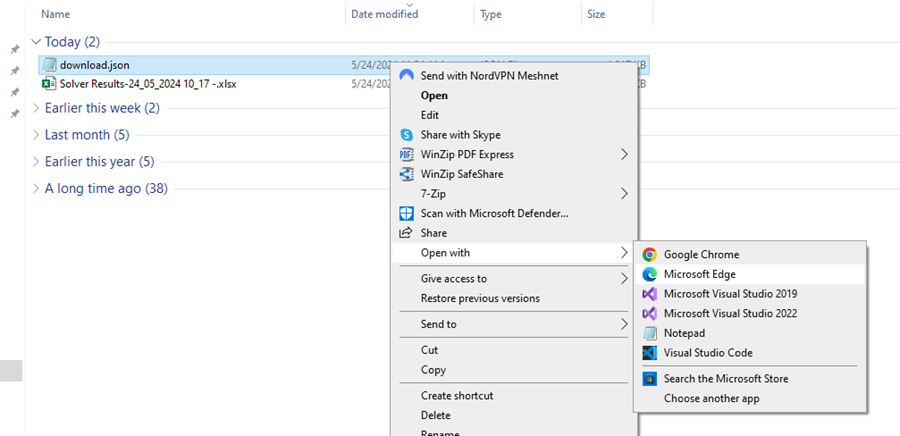Click the Visual Studio Code icon

(650, 353)
